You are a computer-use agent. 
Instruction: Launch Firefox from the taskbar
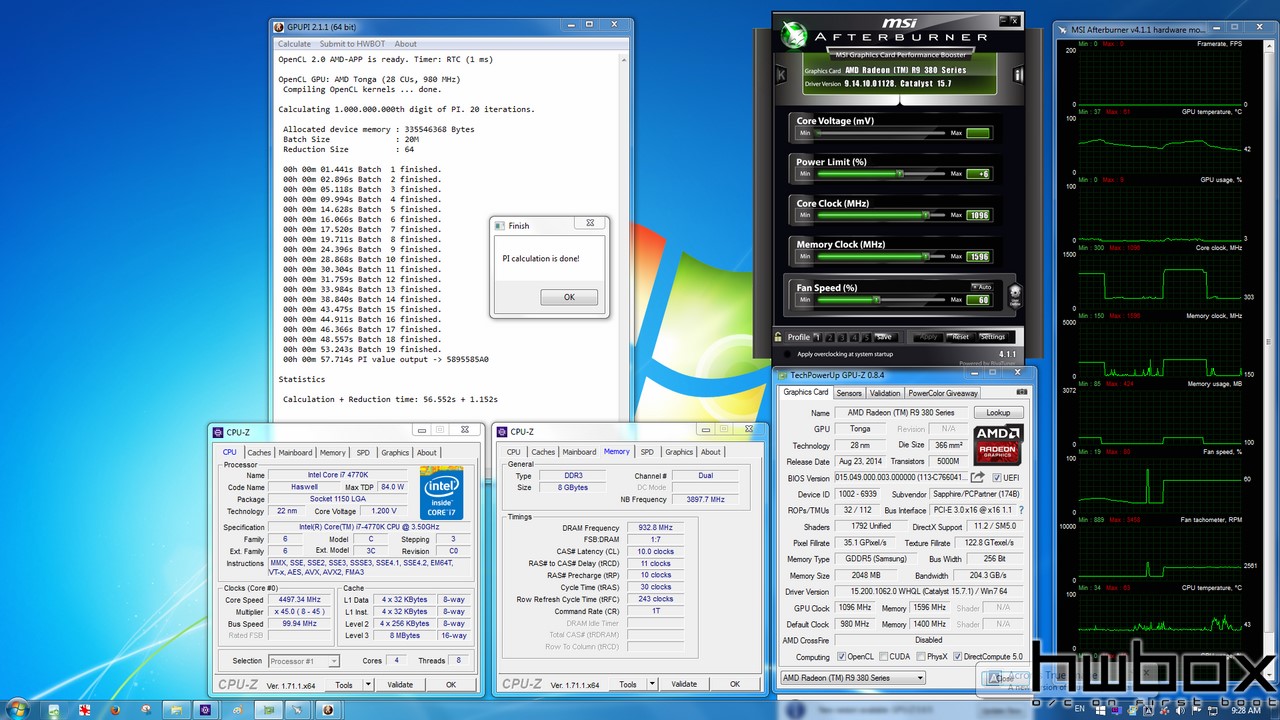pyautogui.click(x=114, y=709)
